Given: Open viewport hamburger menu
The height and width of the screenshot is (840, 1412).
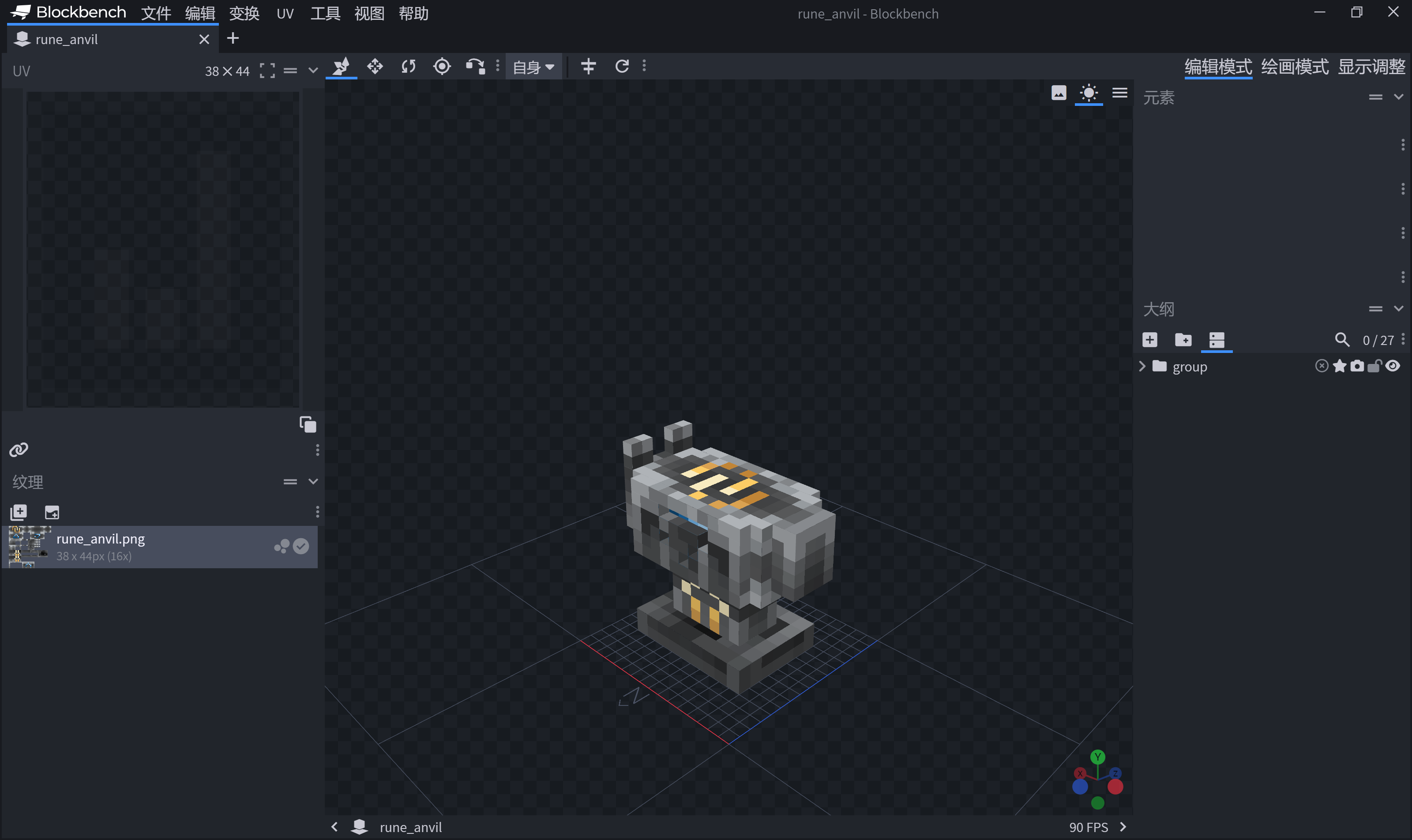Looking at the screenshot, I should click(x=1119, y=93).
